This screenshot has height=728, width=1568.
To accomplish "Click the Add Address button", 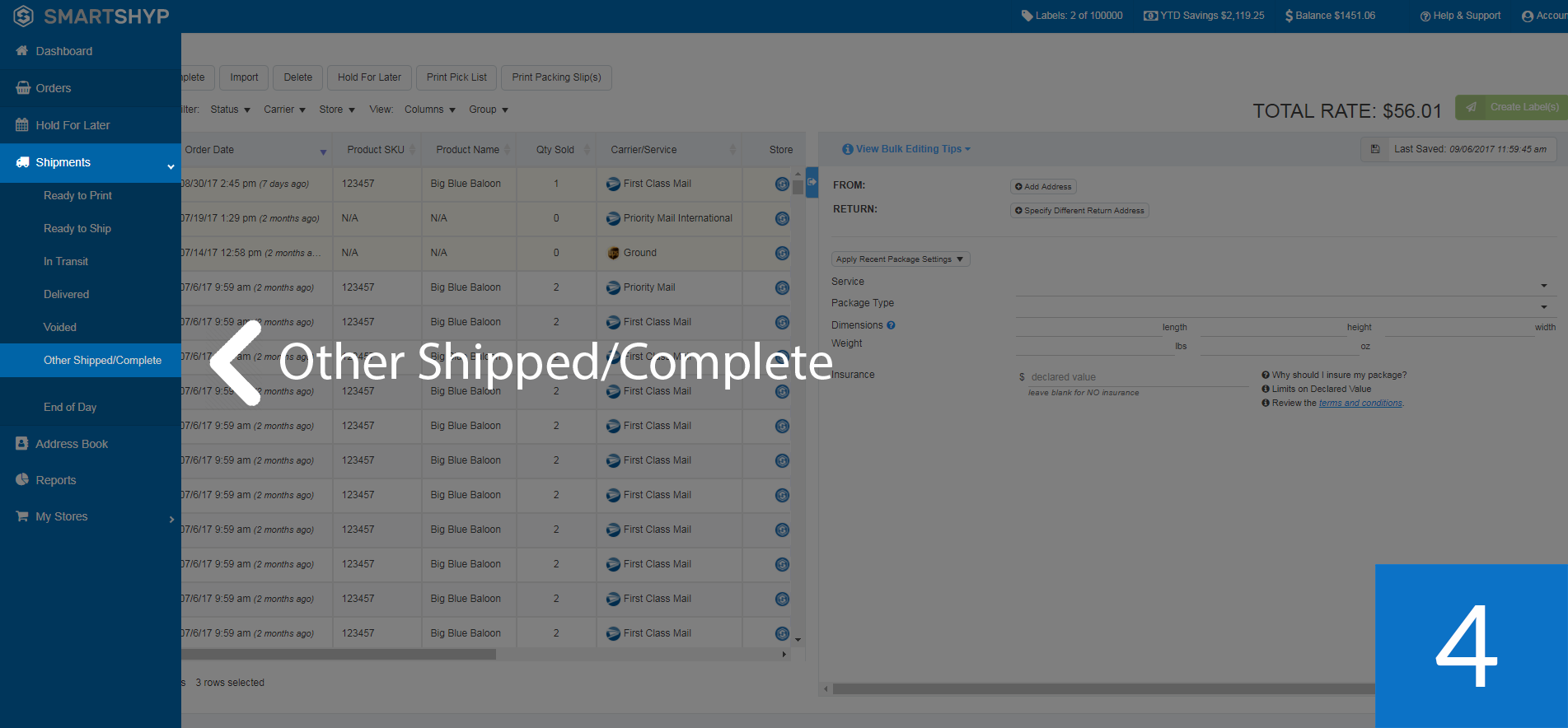I will (1043, 187).
